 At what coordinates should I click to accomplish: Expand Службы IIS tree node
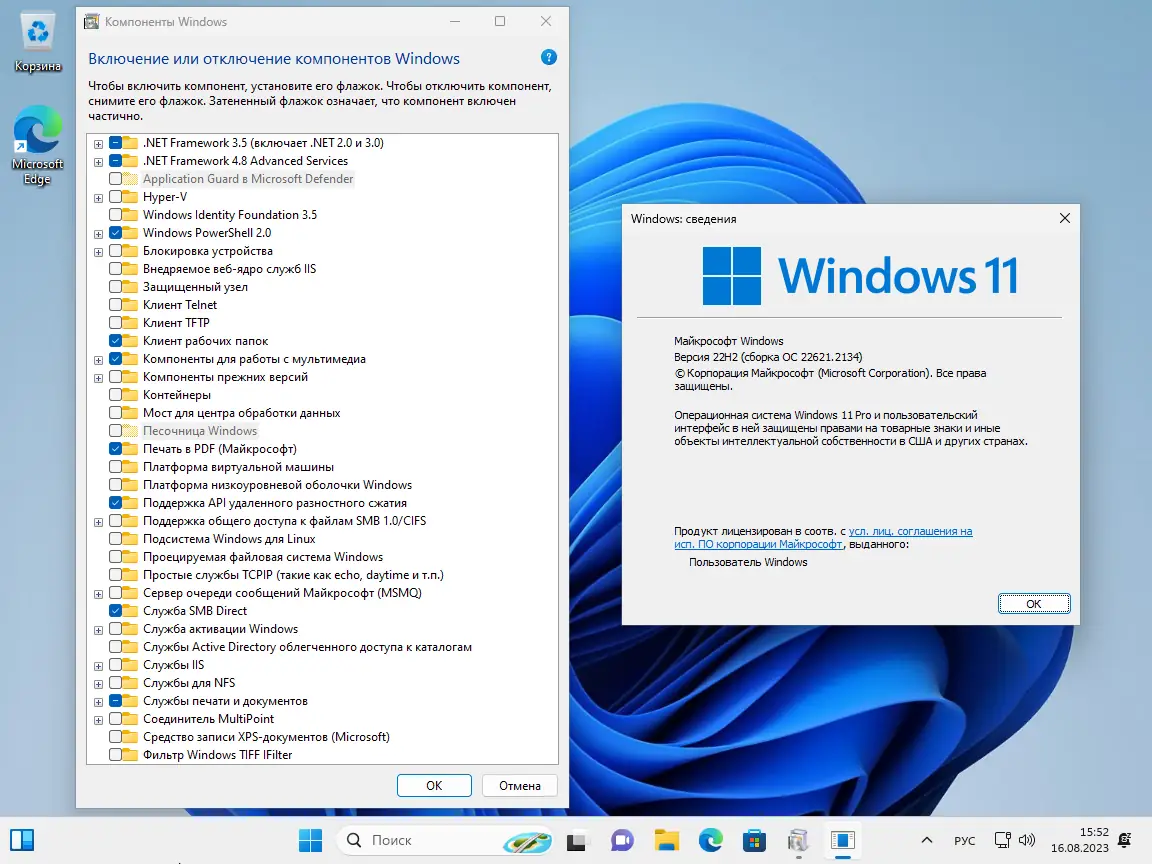[x=98, y=666]
